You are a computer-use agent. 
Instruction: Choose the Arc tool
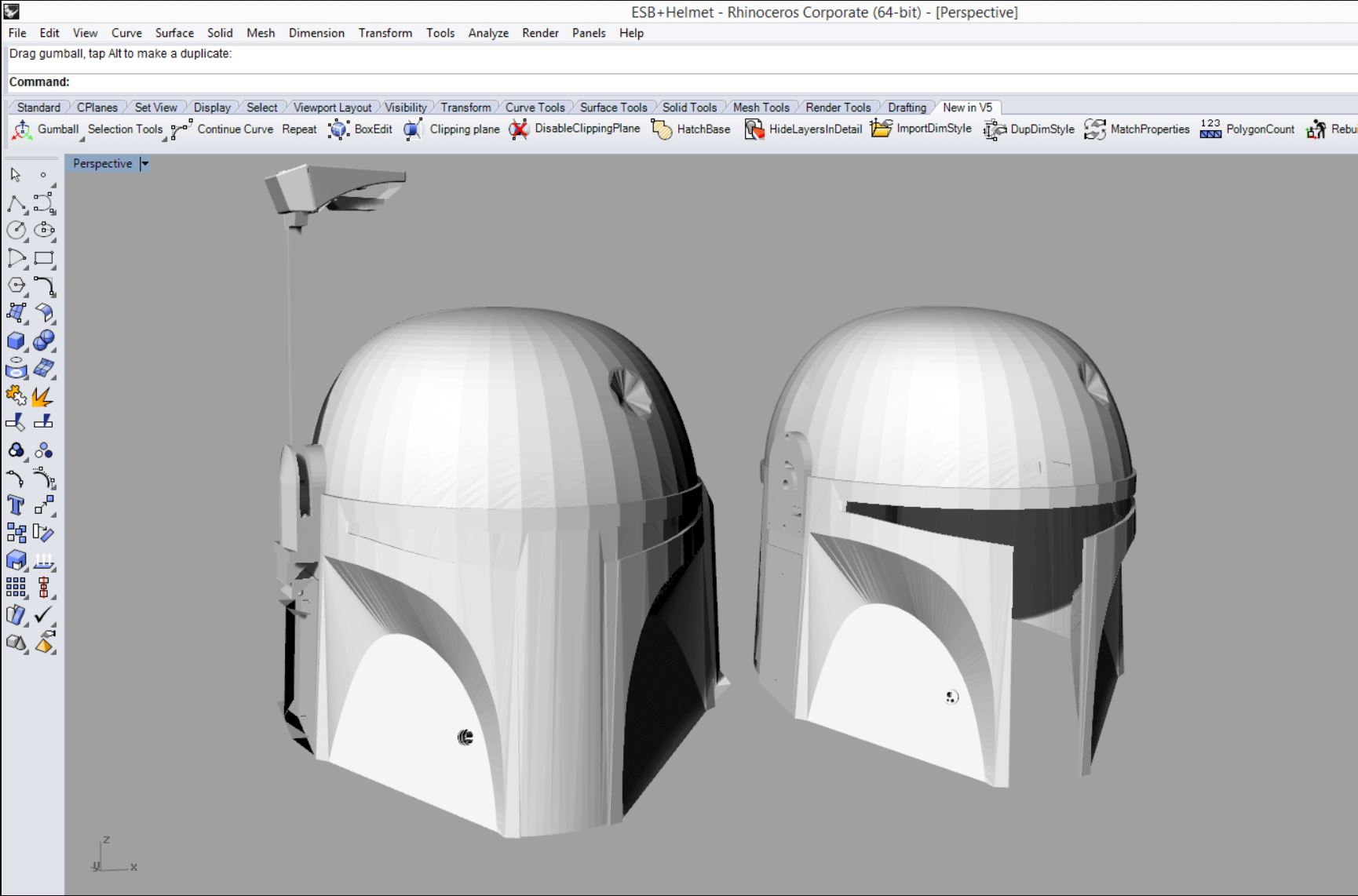tap(16, 258)
